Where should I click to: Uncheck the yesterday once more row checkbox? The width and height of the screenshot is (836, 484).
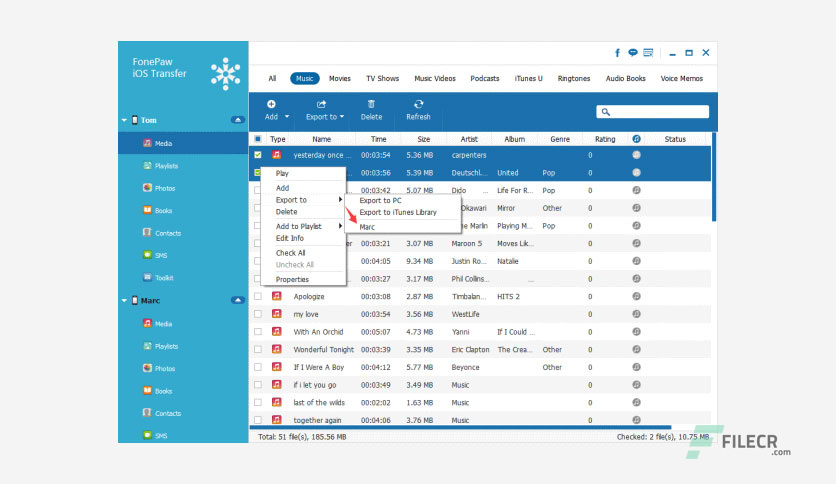click(x=258, y=155)
